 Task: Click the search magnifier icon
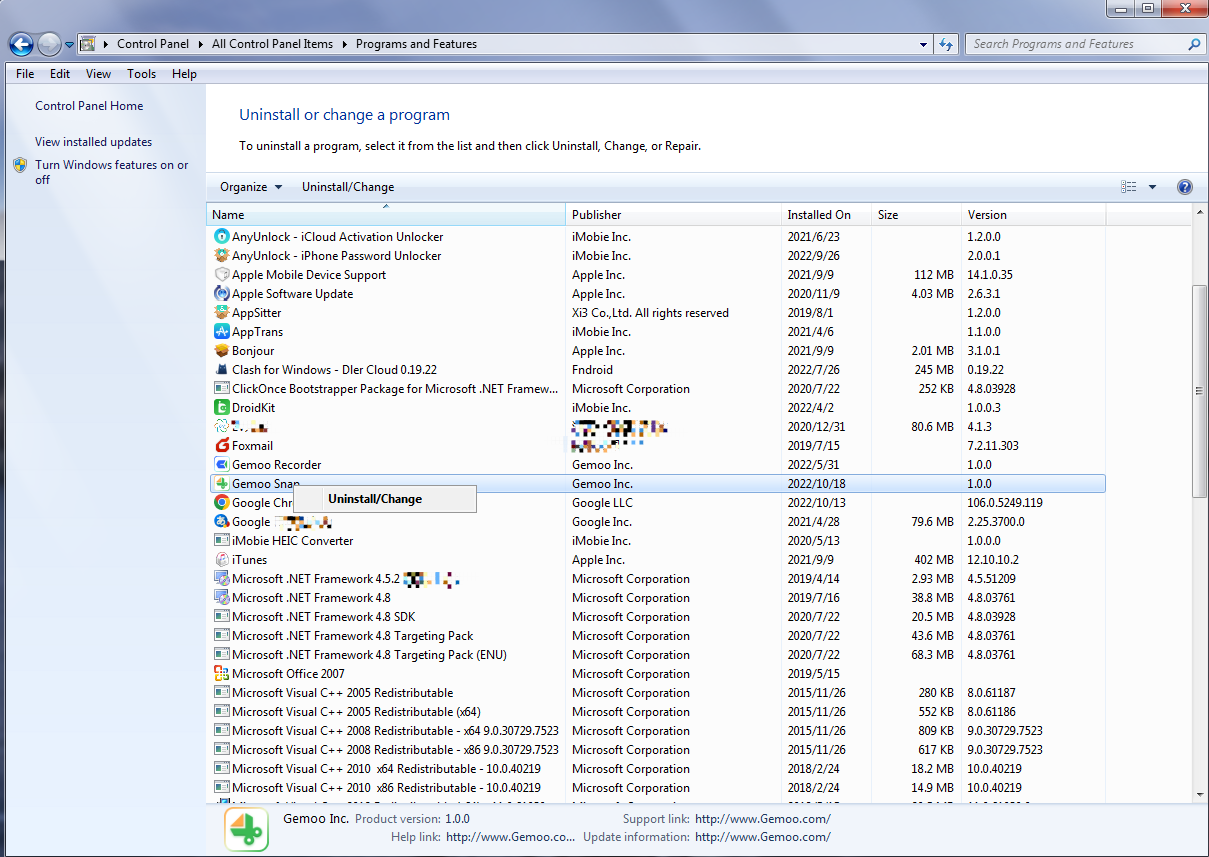(x=1194, y=44)
